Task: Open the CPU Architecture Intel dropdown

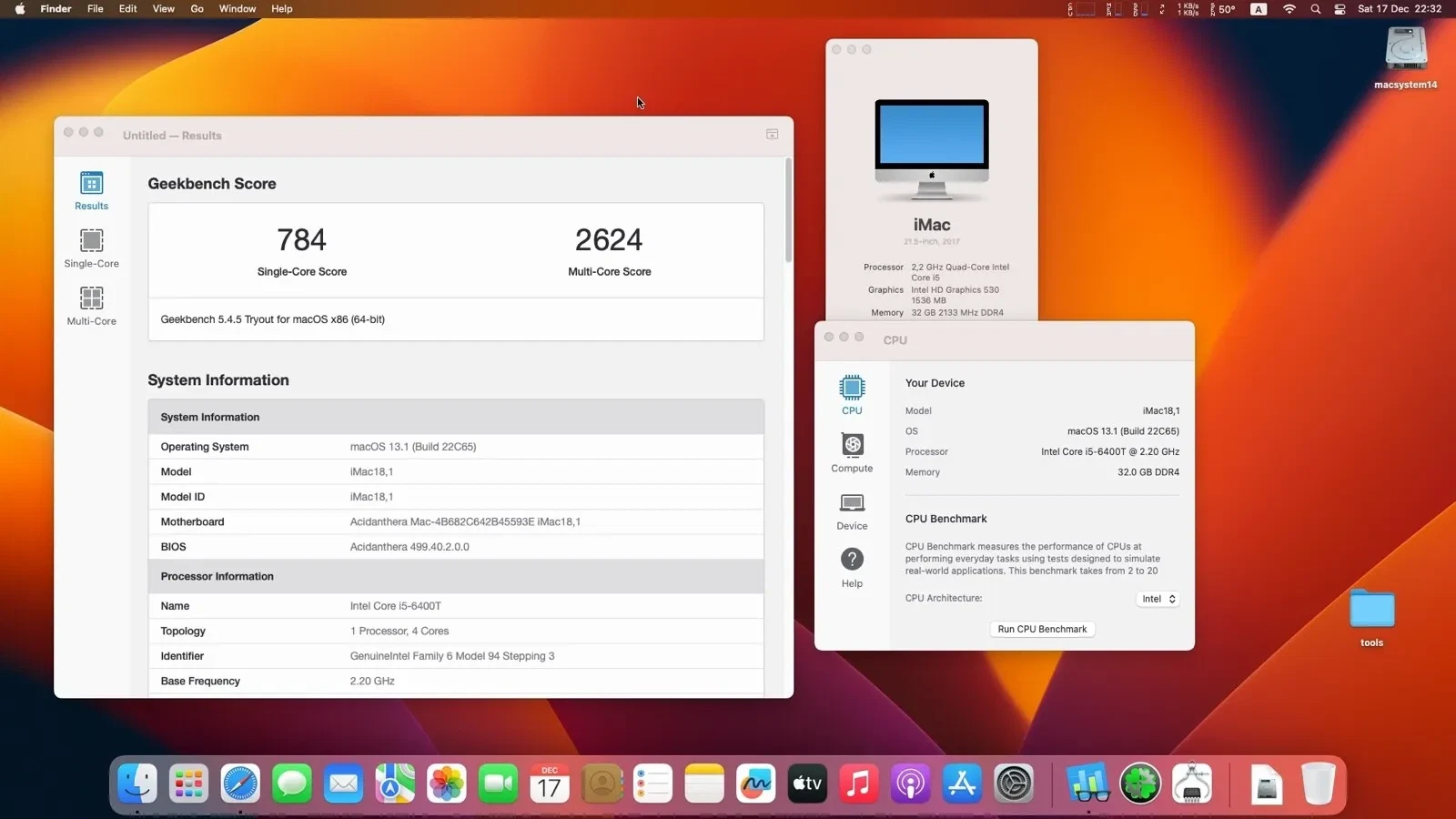Action: [1158, 599]
